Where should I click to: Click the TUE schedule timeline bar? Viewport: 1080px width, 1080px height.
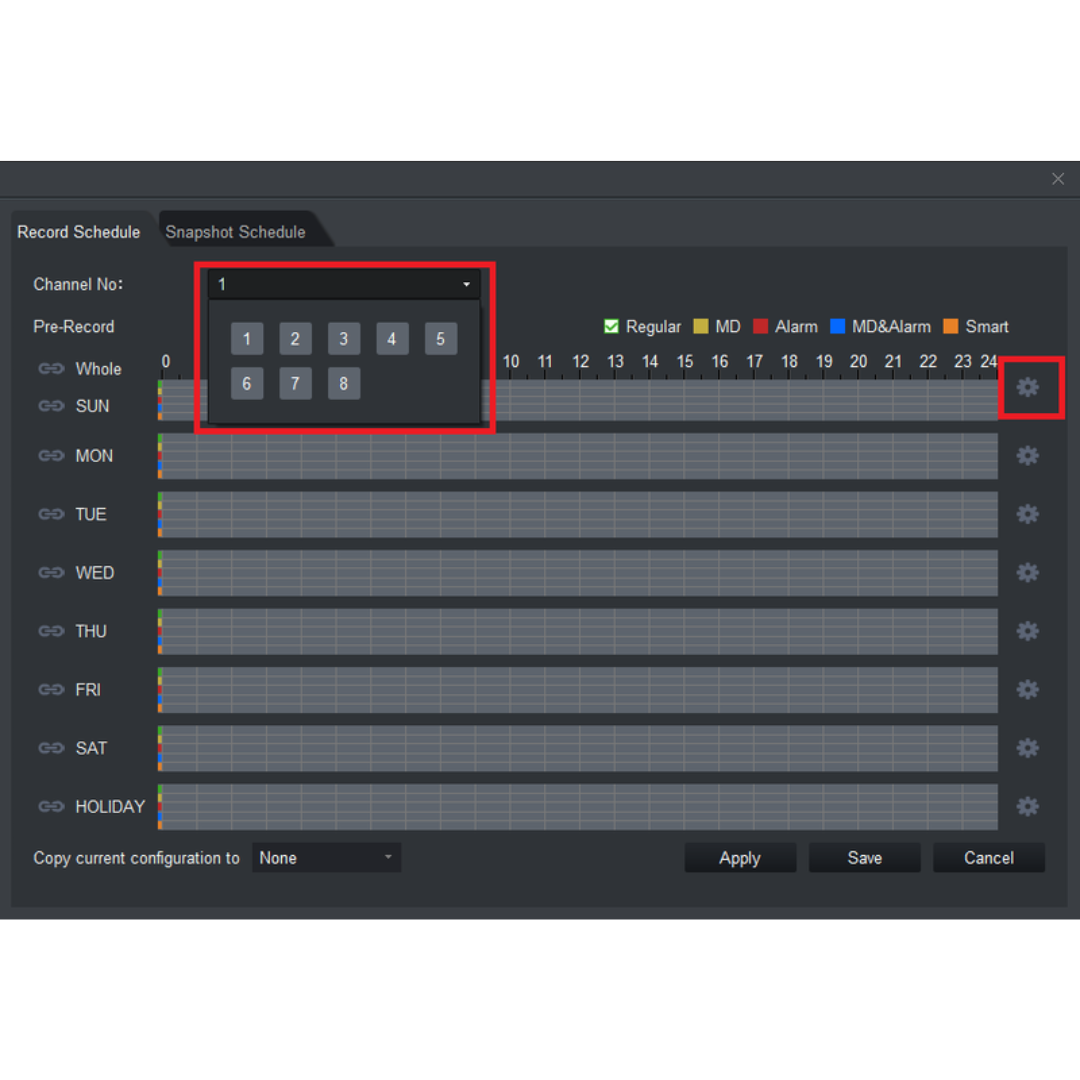(x=578, y=515)
